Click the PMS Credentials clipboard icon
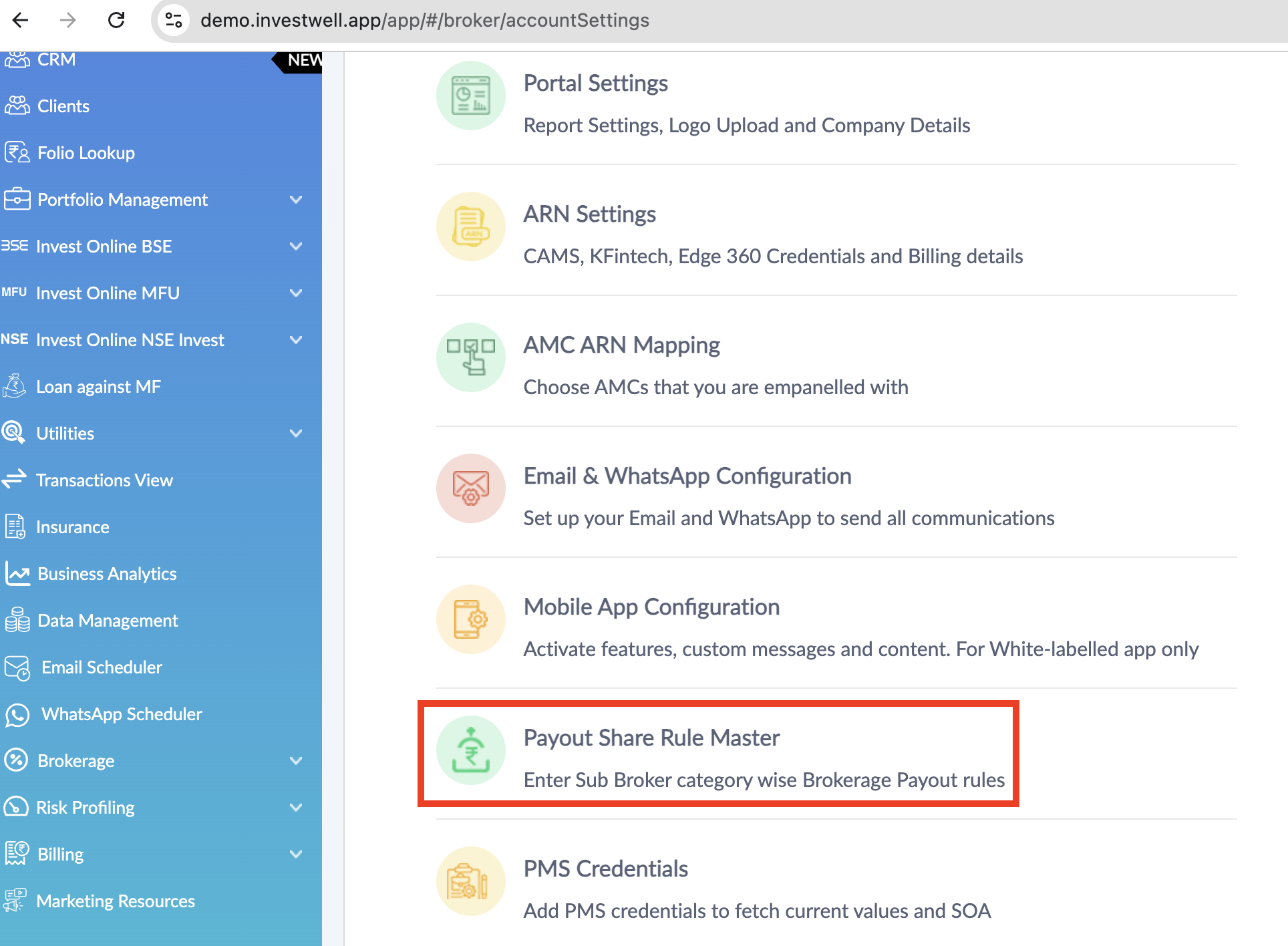This screenshot has height=946, width=1288. [470, 881]
